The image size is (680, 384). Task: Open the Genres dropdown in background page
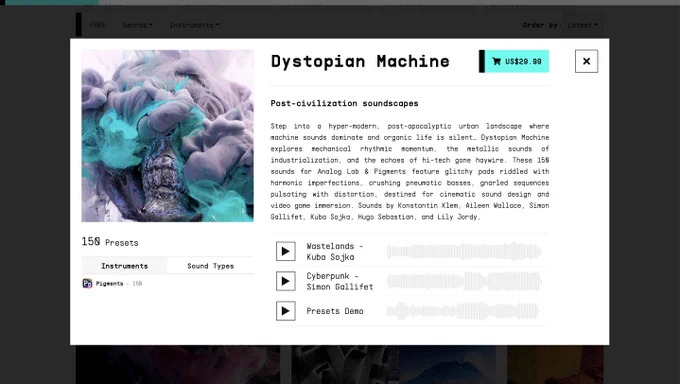137,25
